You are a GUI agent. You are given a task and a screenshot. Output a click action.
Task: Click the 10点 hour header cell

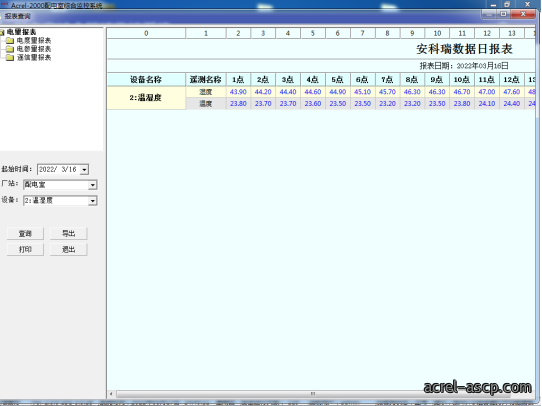point(462,79)
